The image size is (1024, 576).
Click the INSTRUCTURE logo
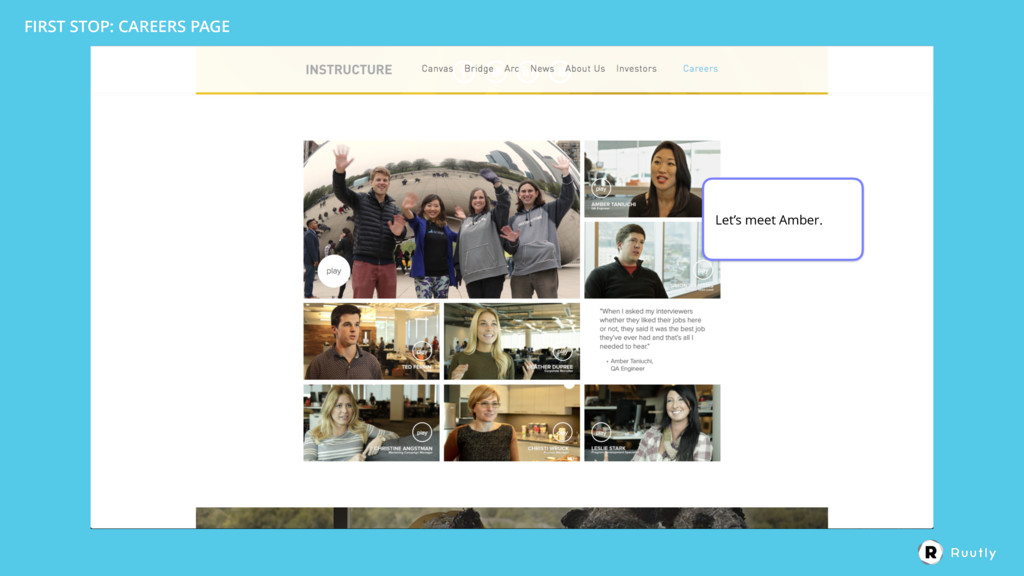pyautogui.click(x=349, y=70)
